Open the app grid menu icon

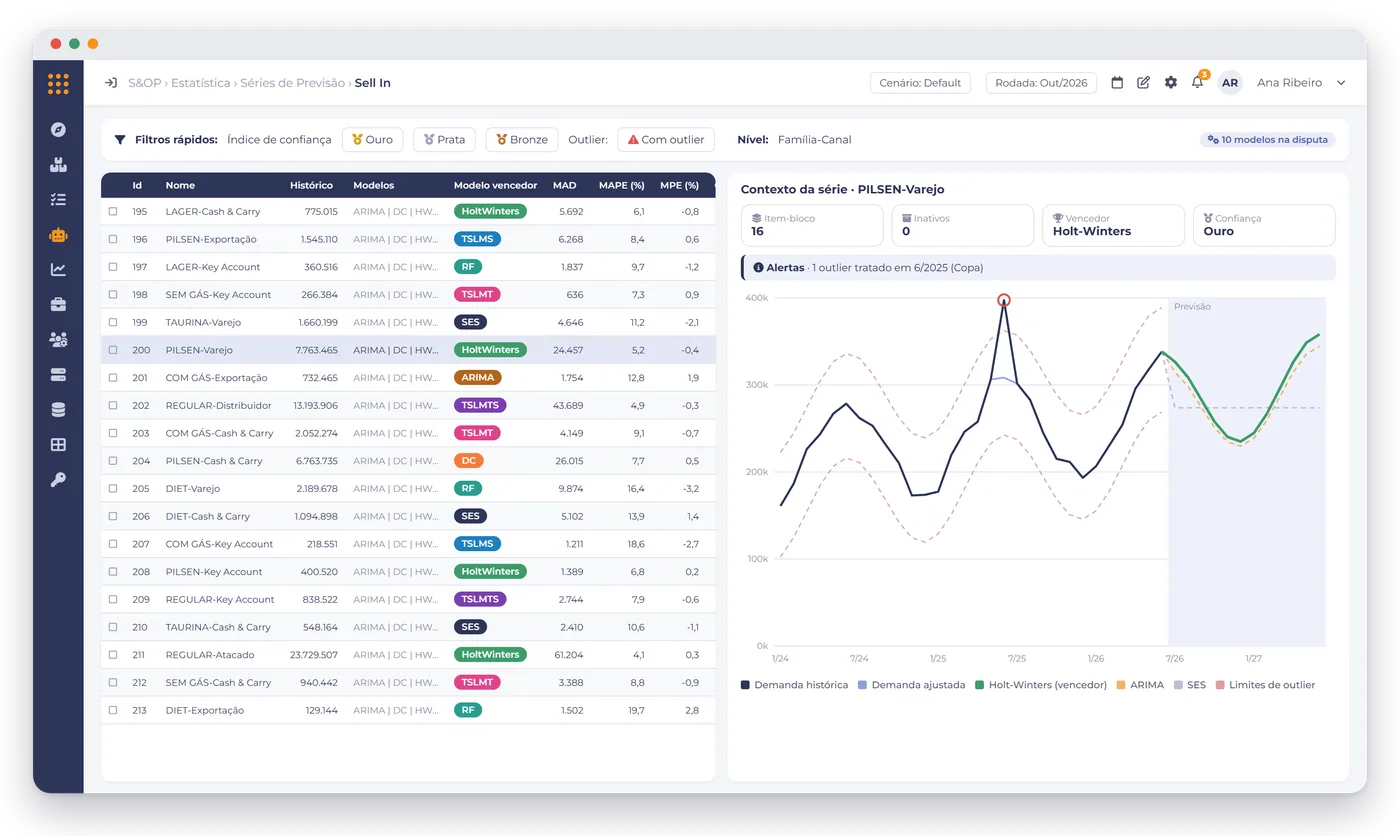click(x=58, y=84)
